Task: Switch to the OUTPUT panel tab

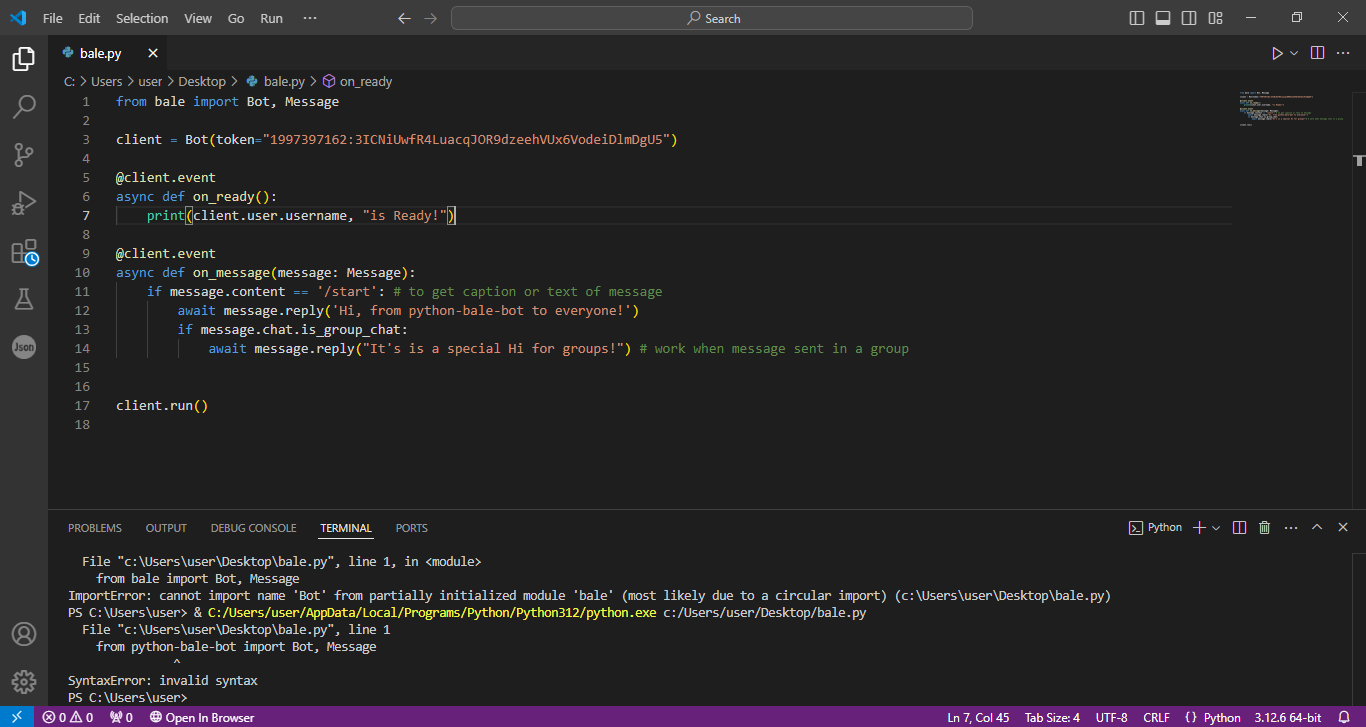Action: coord(166,528)
